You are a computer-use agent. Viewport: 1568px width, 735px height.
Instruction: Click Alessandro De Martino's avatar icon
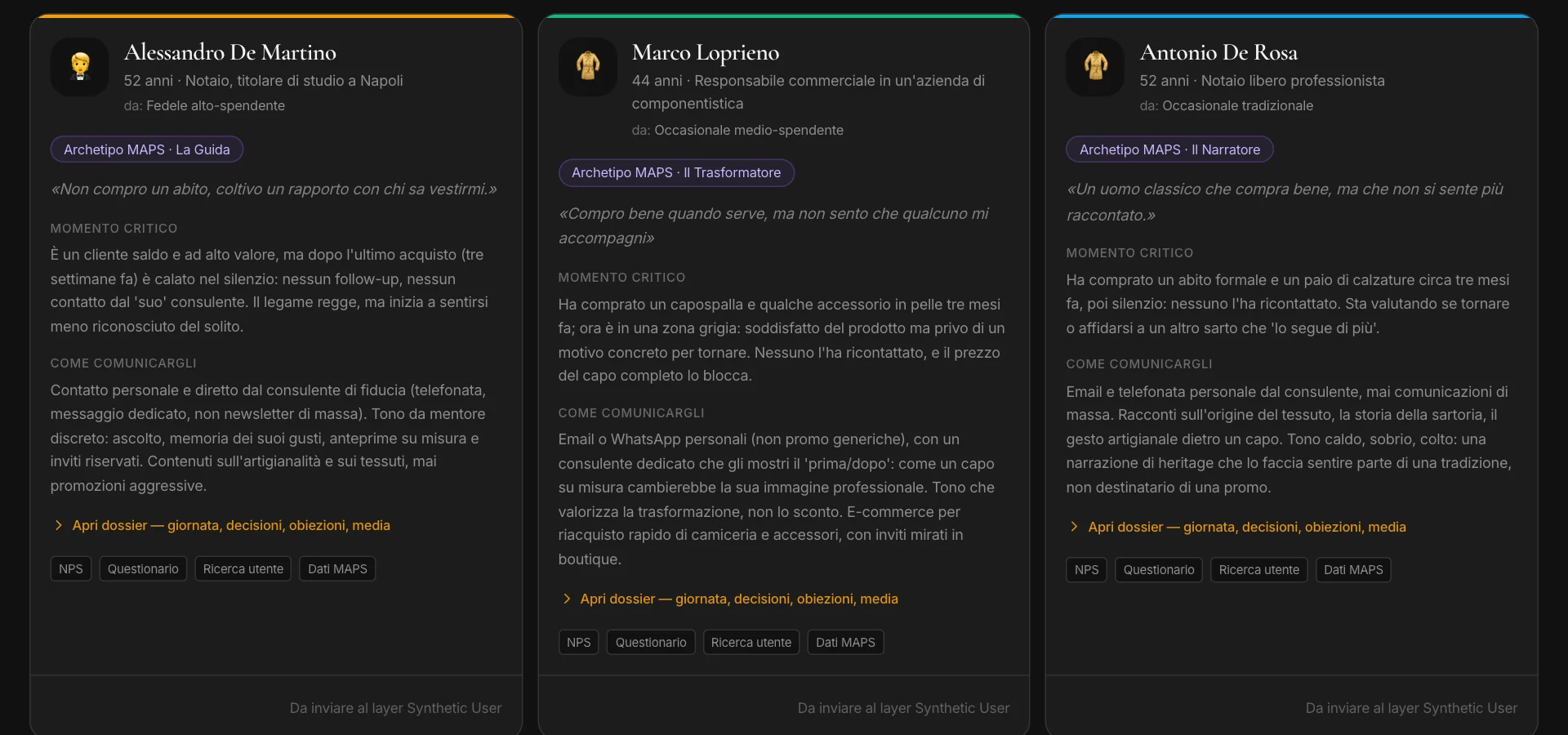80,67
